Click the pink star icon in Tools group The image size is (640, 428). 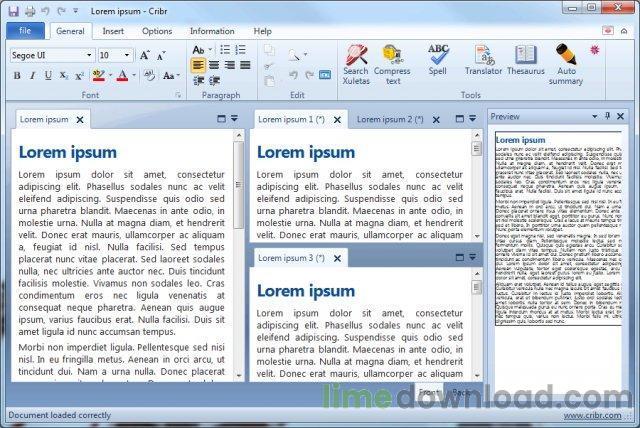(x=595, y=50)
